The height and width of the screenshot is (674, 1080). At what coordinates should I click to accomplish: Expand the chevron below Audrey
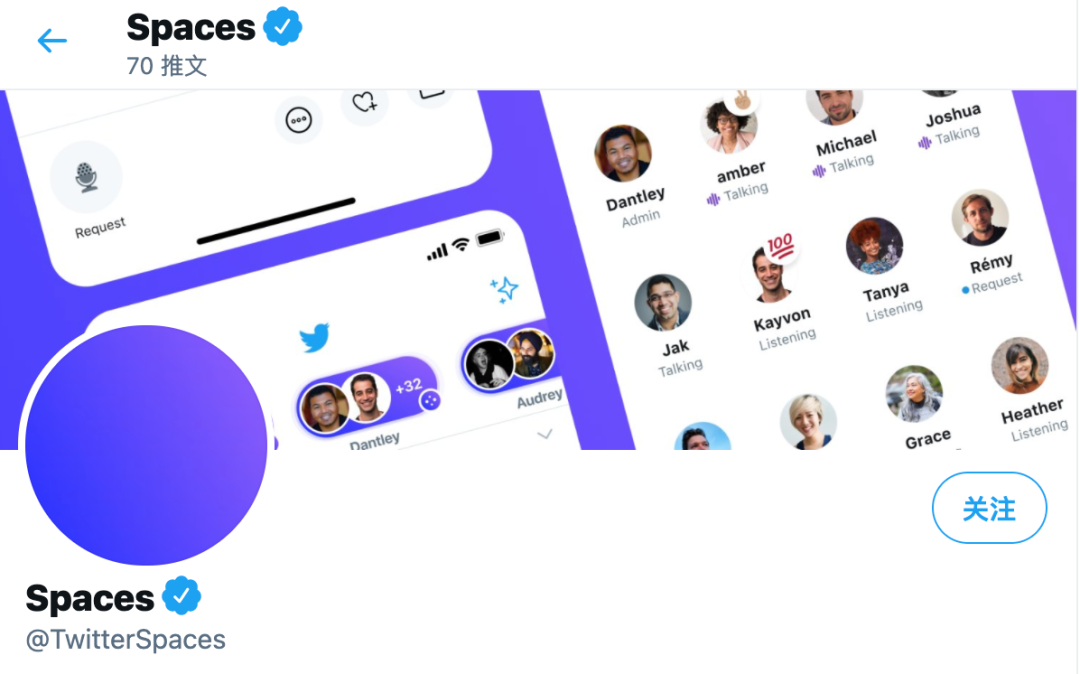[x=546, y=435]
